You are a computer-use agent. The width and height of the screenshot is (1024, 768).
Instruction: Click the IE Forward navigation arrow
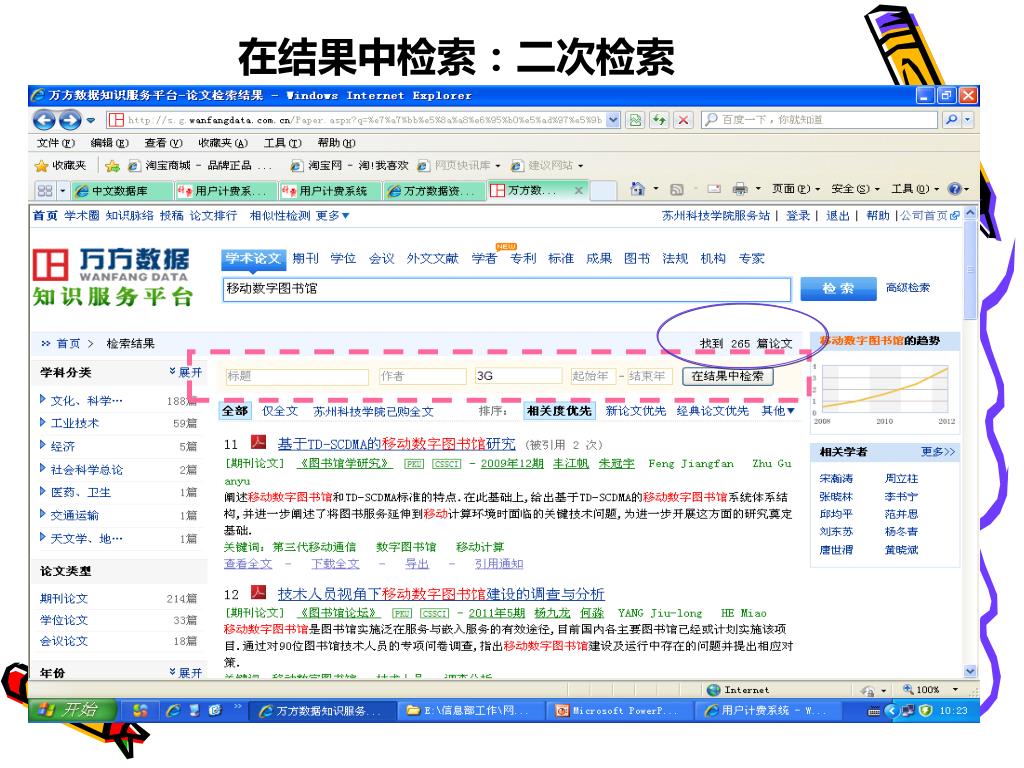(x=70, y=120)
